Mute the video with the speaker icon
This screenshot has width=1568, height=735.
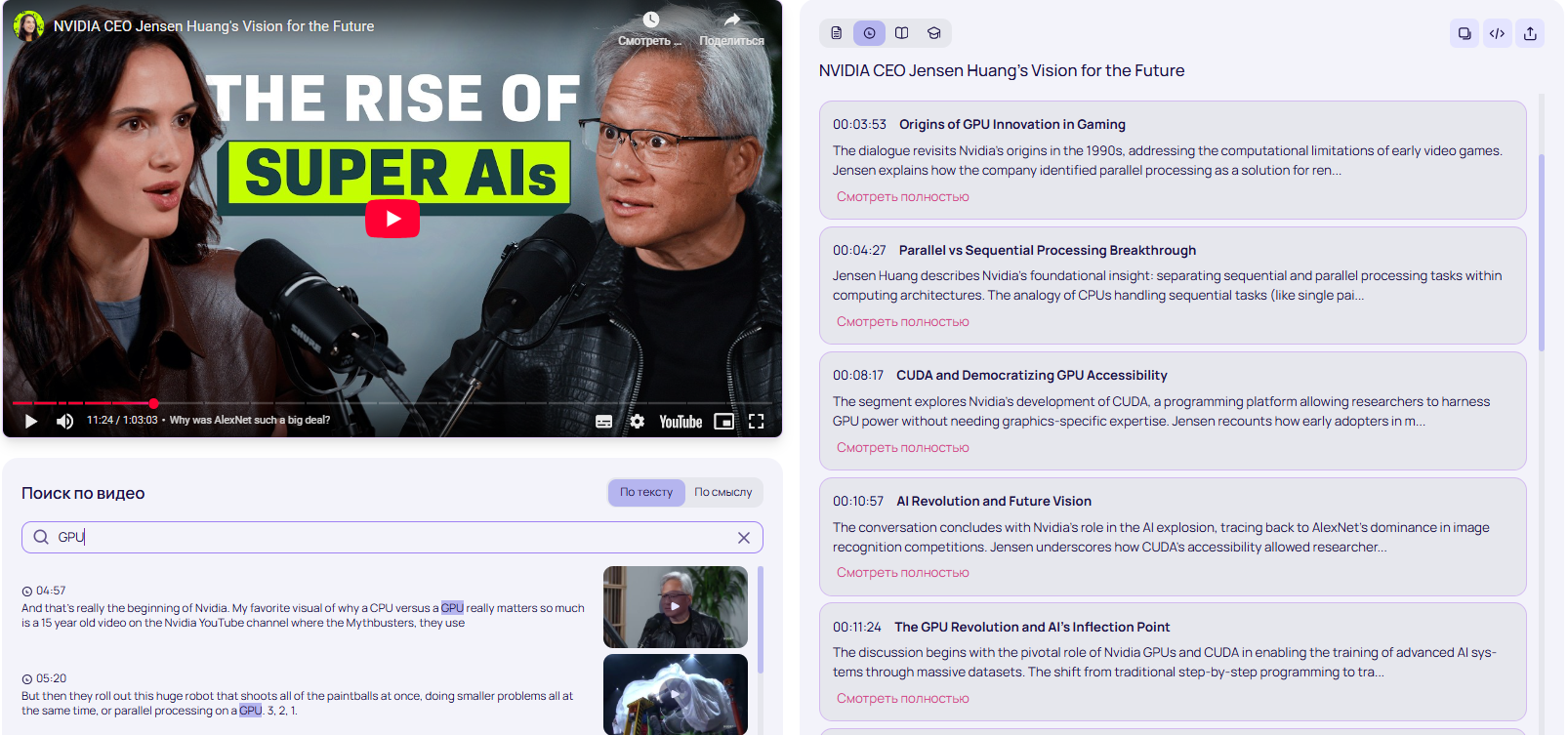(64, 421)
